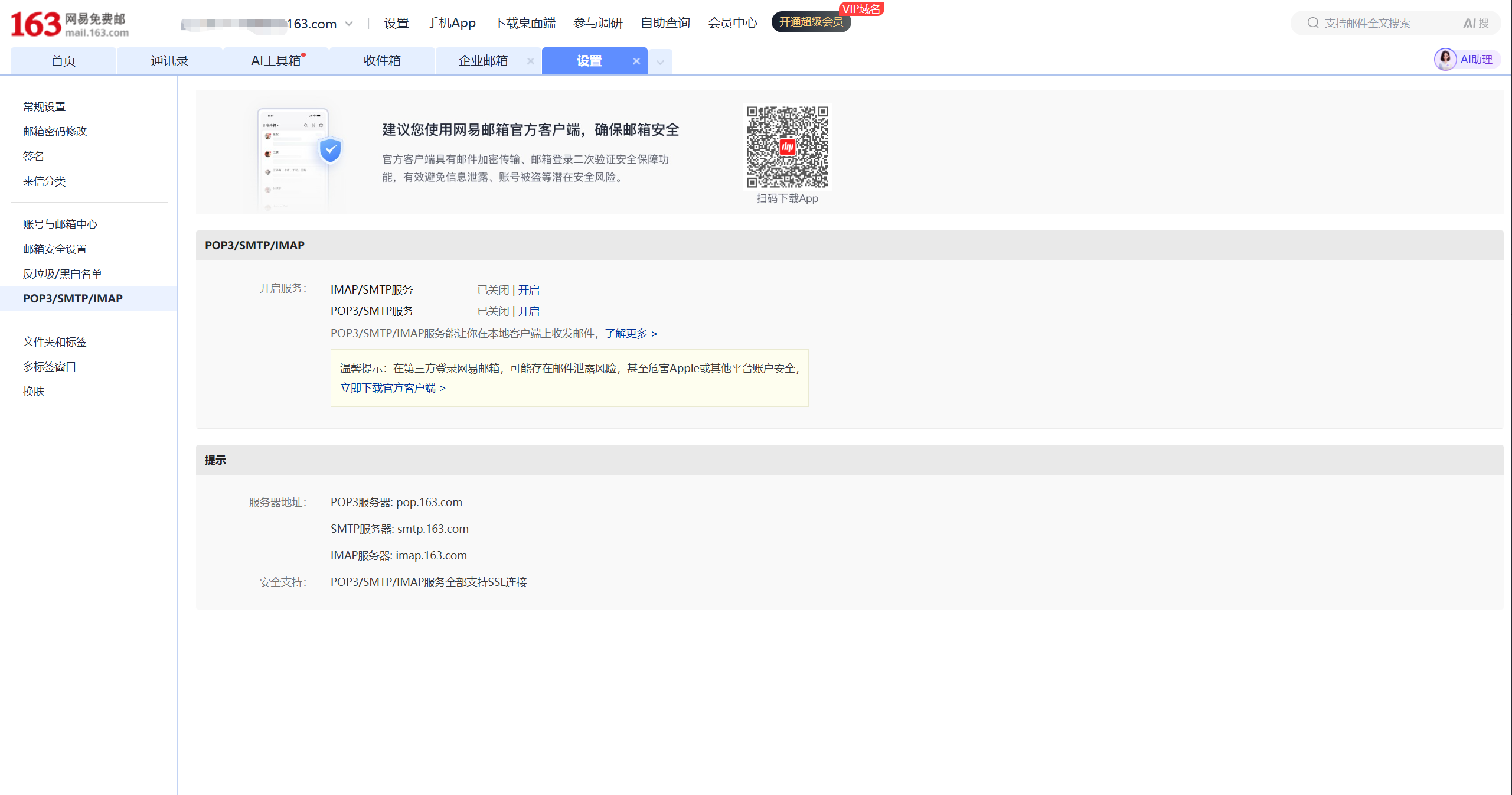1512x795 pixels.
Task: Click the search magnifier icon
Action: [1313, 22]
